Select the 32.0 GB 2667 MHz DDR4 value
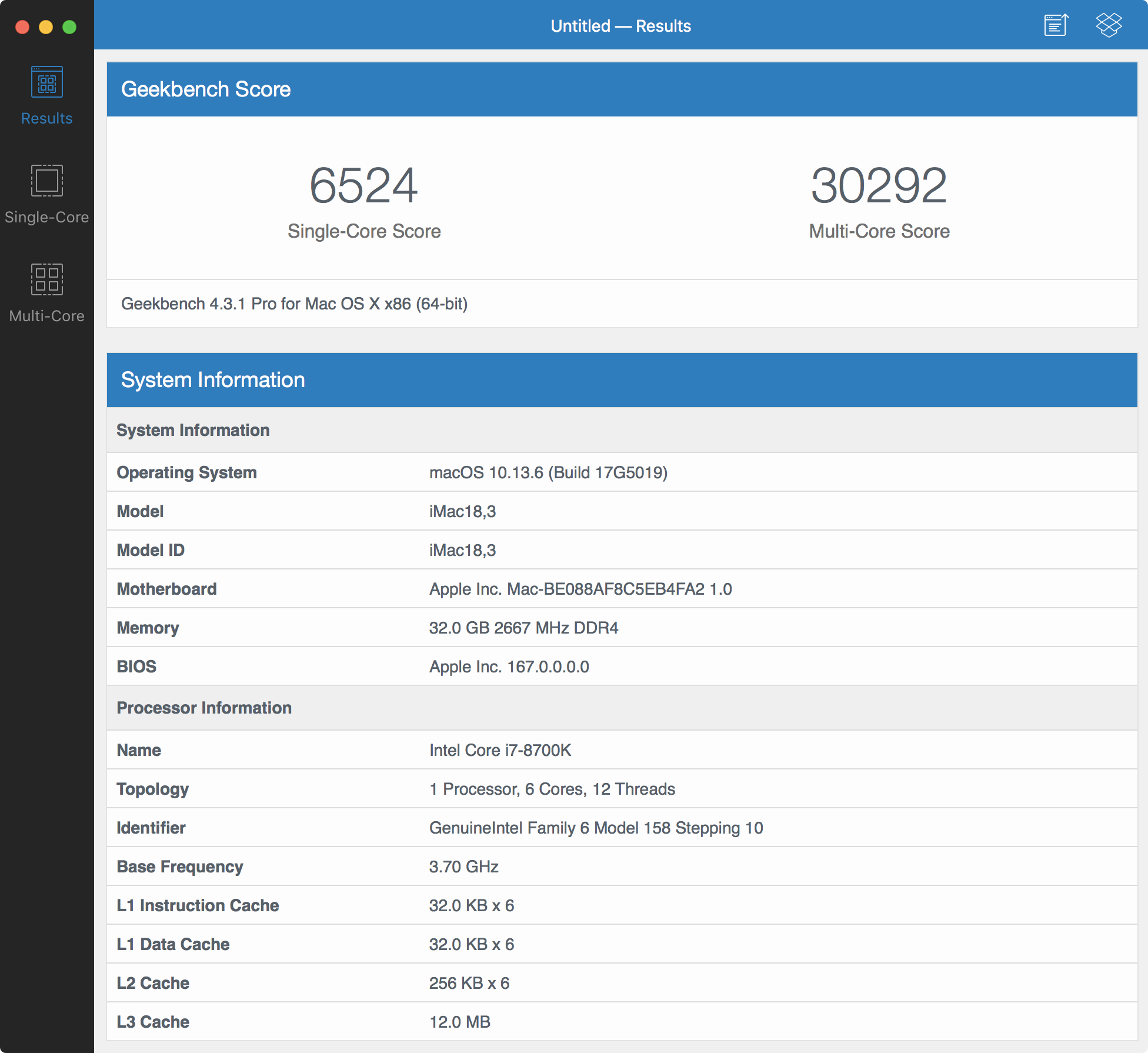This screenshot has height=1053, width=1148. 523,628
